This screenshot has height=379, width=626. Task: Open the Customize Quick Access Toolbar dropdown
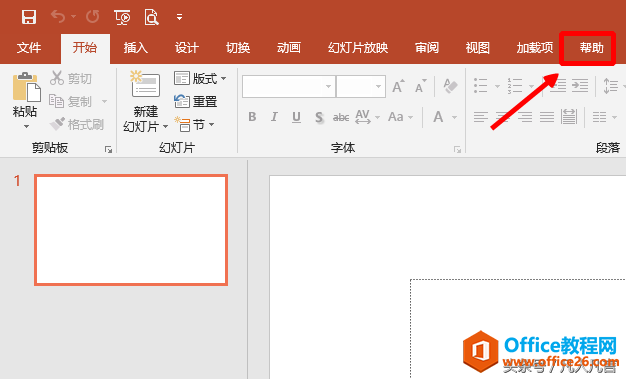point(180,17)
